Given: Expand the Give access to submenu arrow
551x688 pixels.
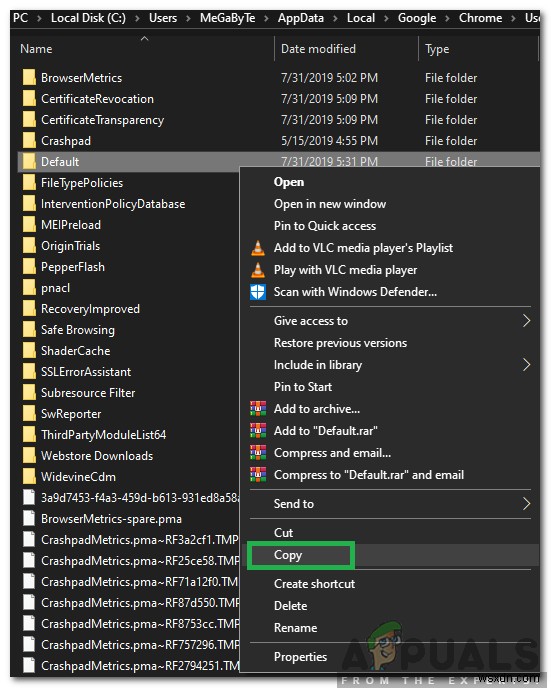Looking at the screenshot, I should [526, 321].
